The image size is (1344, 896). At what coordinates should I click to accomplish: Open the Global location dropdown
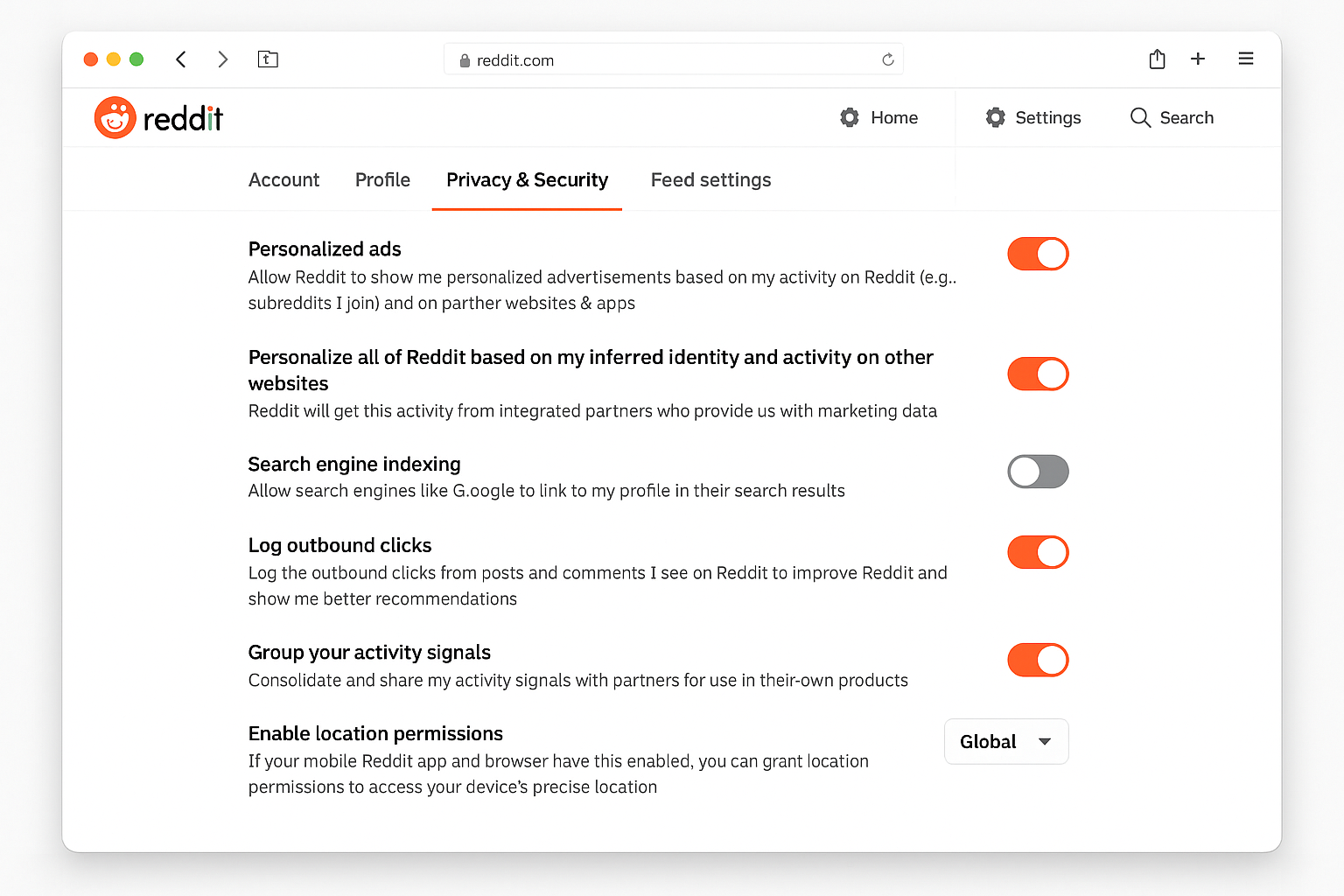coord(1005,741)
